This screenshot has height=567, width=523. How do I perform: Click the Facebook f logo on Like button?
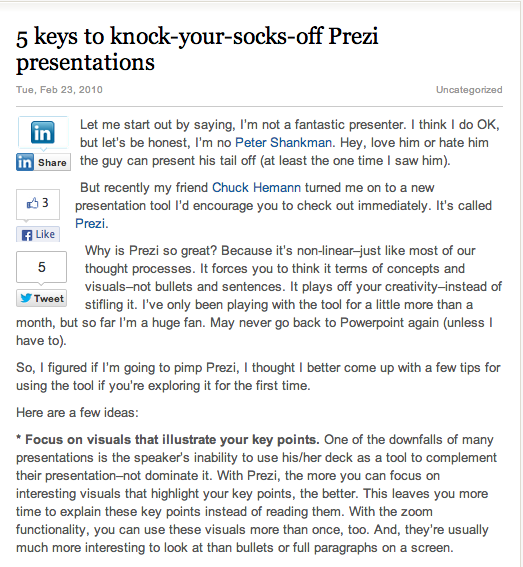tap(27, 235)
